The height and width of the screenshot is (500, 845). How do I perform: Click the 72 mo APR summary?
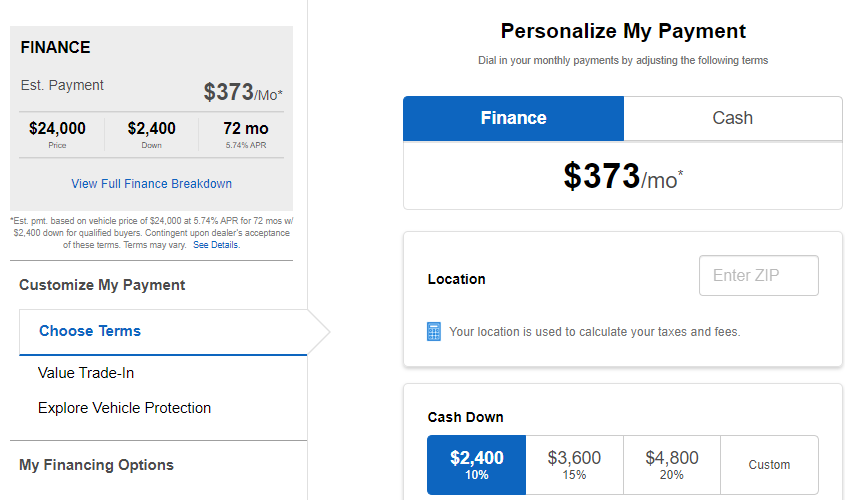[x=246, y=134]
